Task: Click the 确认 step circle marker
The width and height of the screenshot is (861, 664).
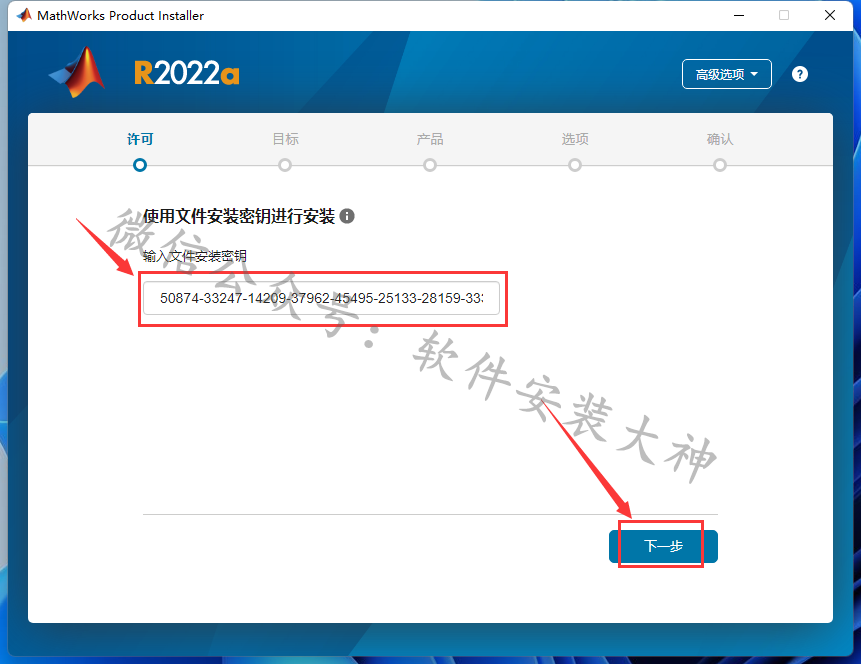Action: 720,165
